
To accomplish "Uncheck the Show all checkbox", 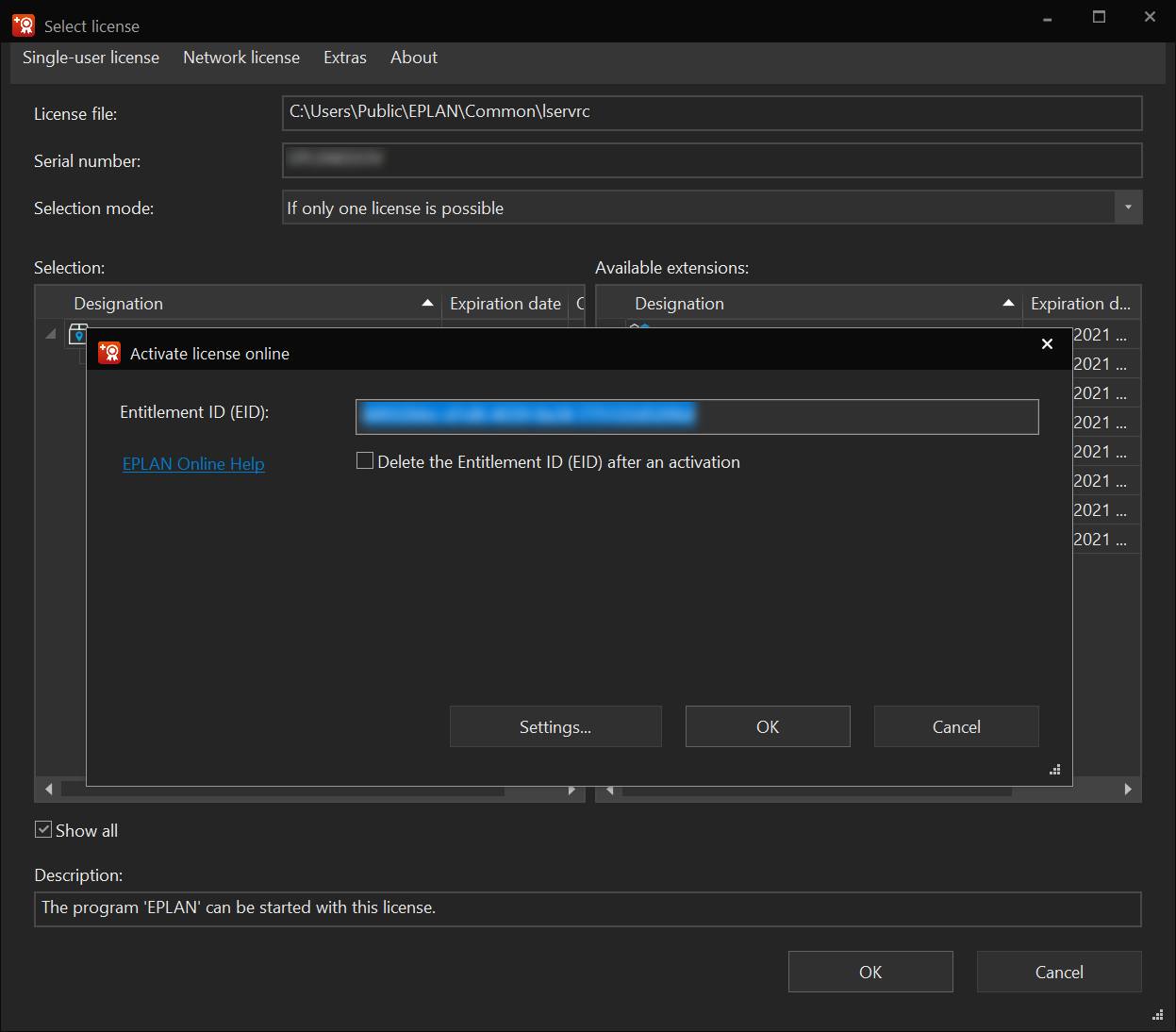I will point(43,830).
